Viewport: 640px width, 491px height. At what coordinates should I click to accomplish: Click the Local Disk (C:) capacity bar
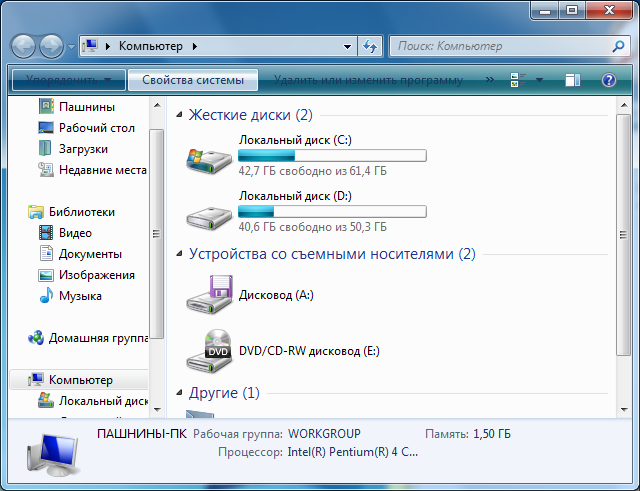[332, 156]
